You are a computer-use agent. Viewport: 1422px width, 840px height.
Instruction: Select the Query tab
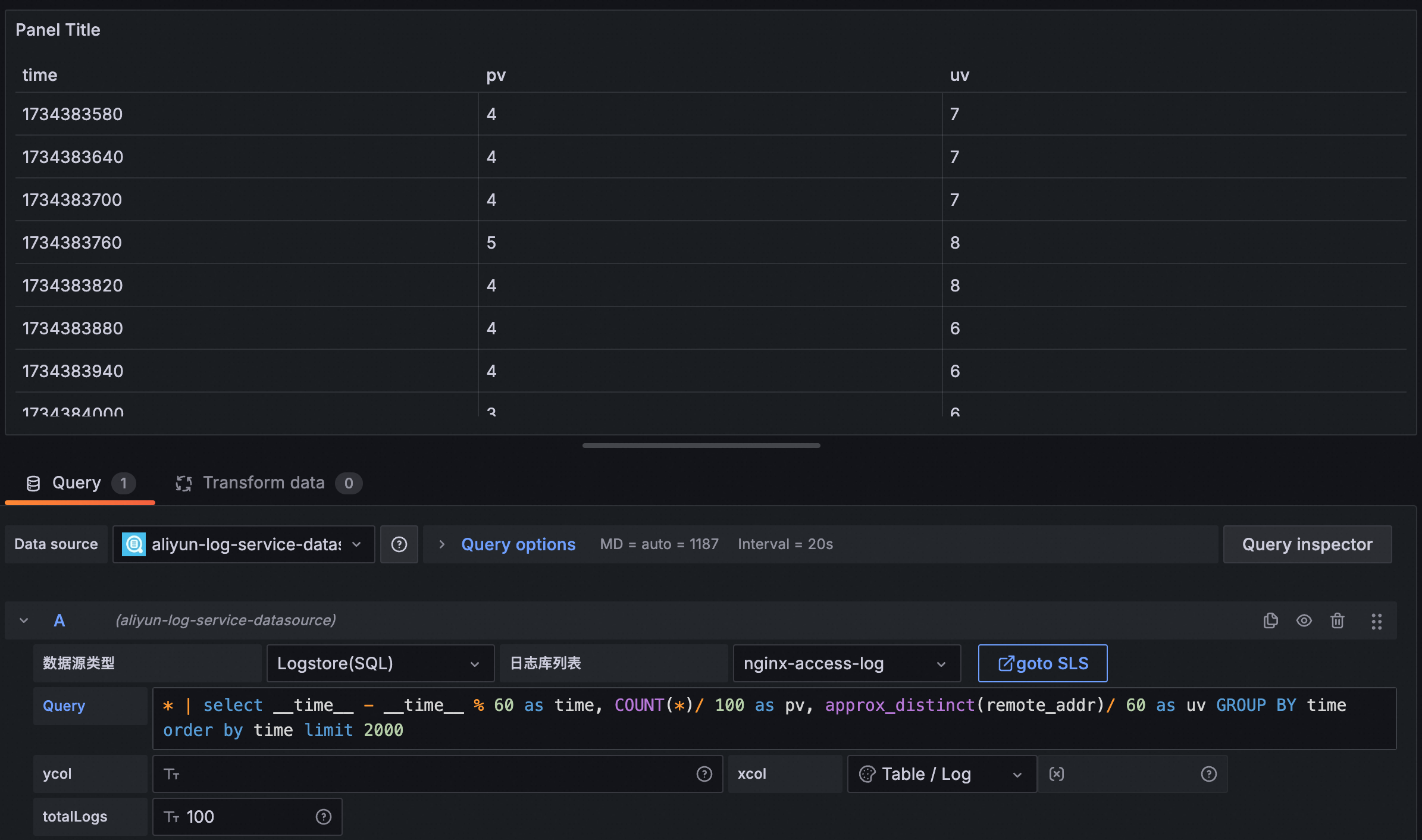(77, 483)
